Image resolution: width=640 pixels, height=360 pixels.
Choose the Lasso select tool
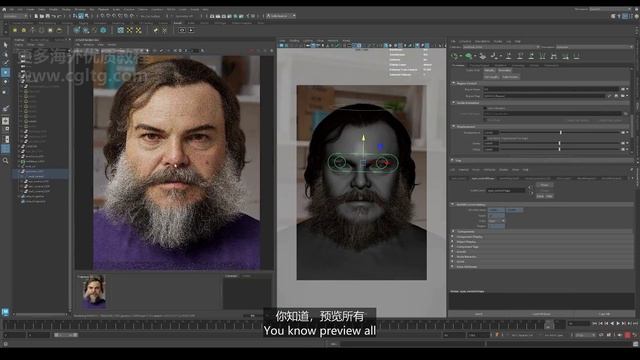pyautogui.click(x=5, y=54)
